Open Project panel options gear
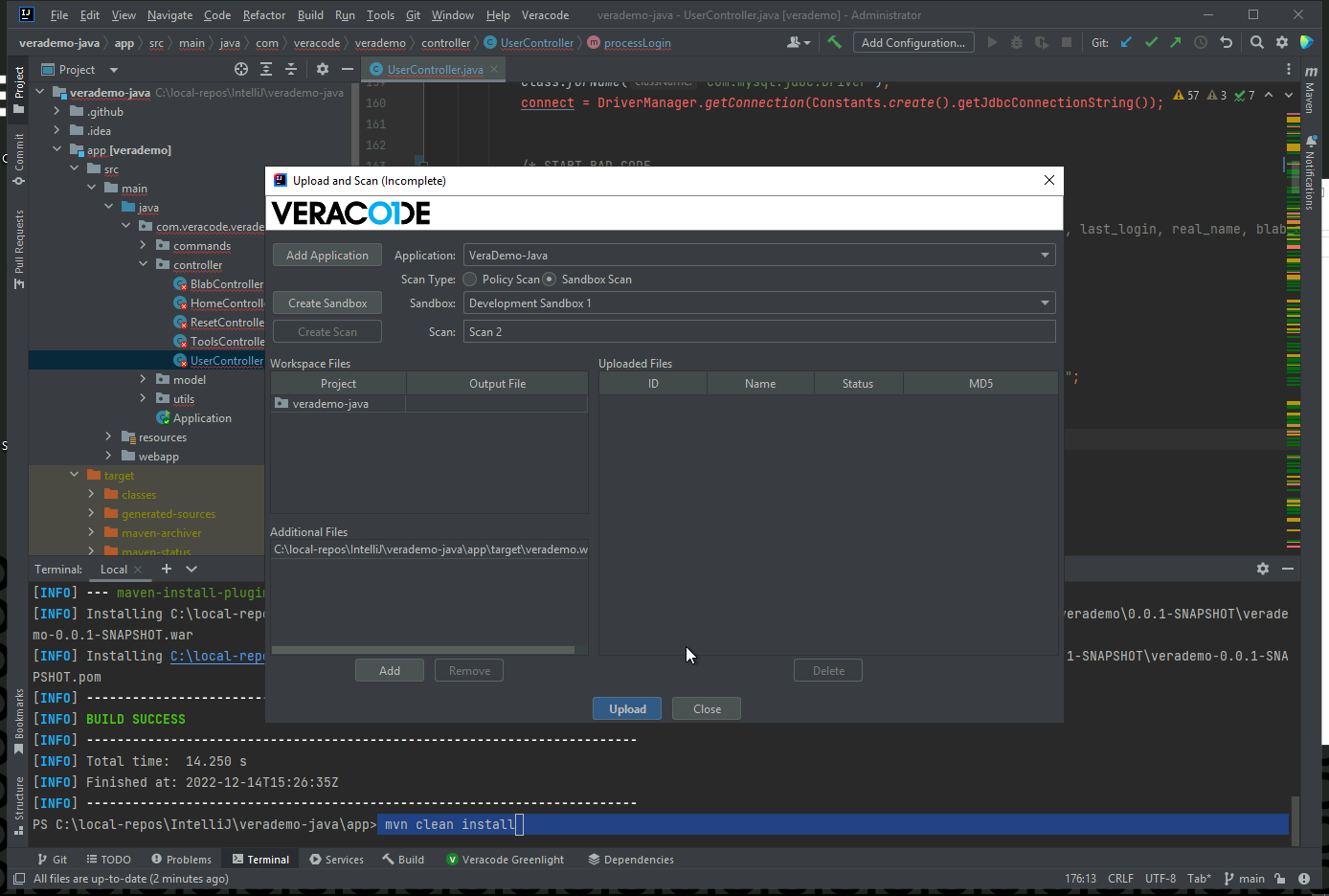Image resolution: width=1329 pixels, height=896 pixels. pyautogui.click(x=323, y=69)
